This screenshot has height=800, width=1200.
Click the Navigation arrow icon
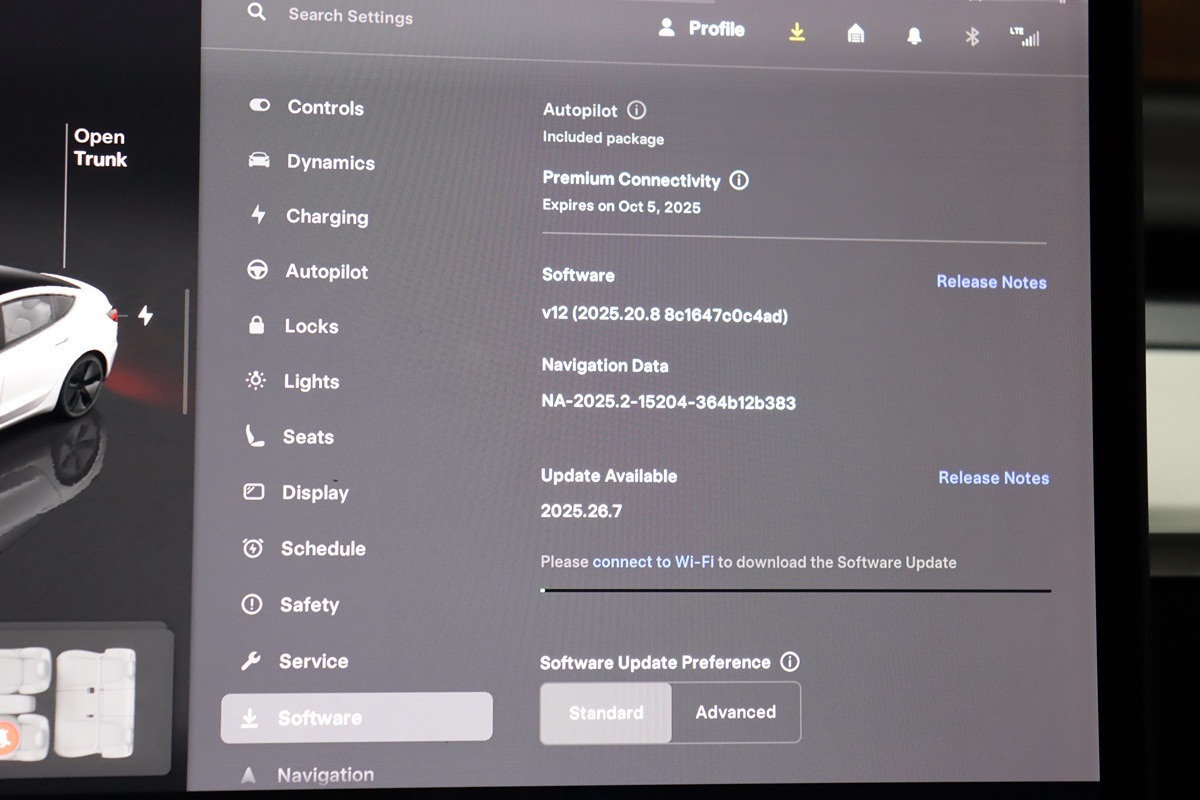[249, 775]
